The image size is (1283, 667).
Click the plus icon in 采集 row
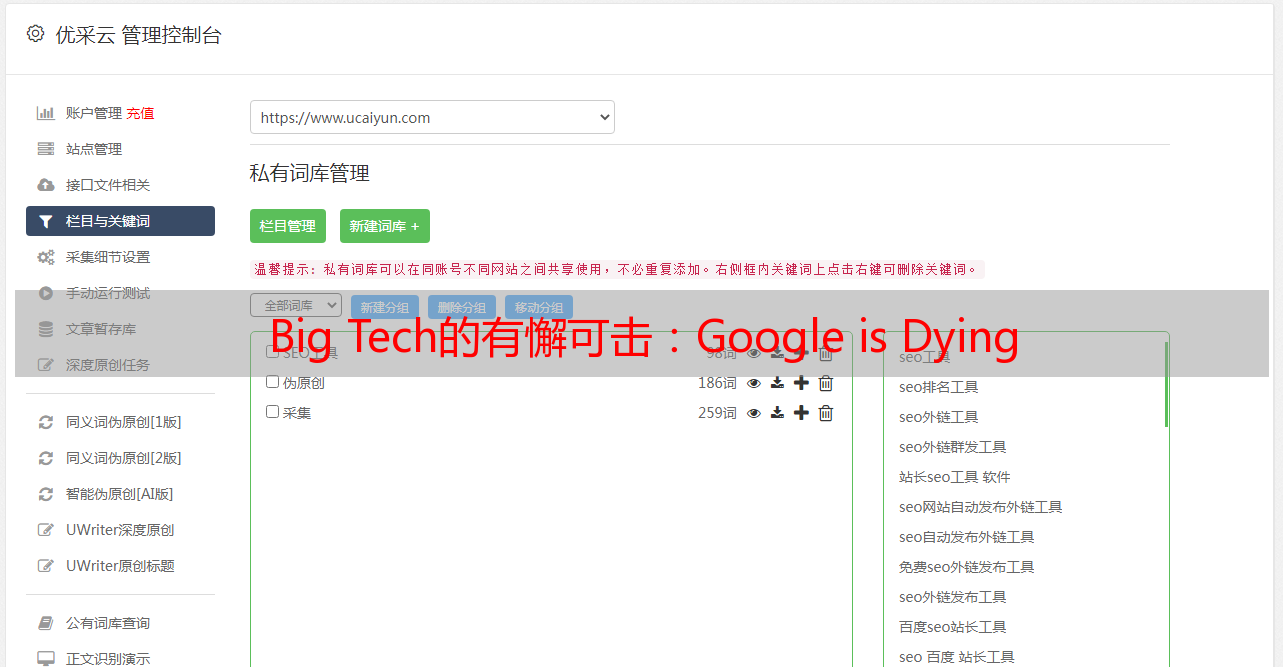(x=801, y=413)
